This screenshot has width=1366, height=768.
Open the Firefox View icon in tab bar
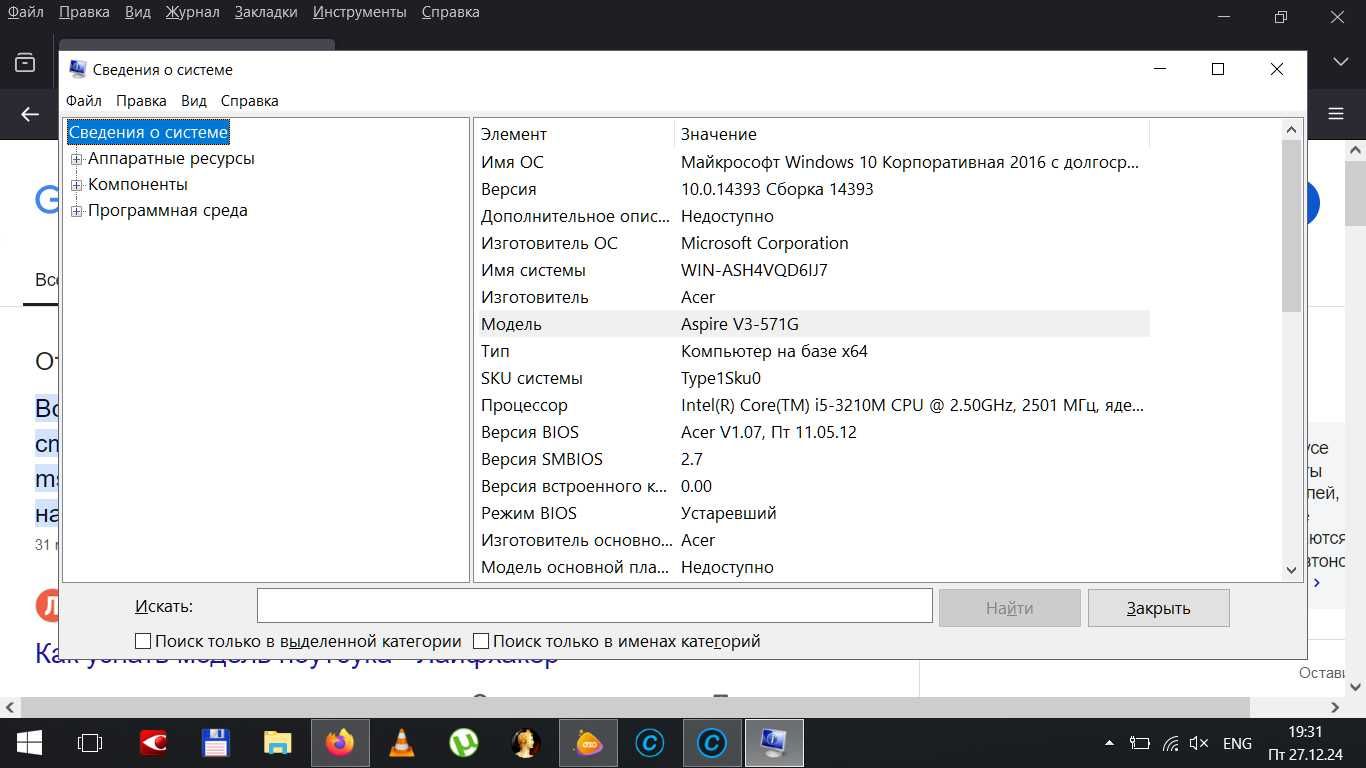[25, 62]
